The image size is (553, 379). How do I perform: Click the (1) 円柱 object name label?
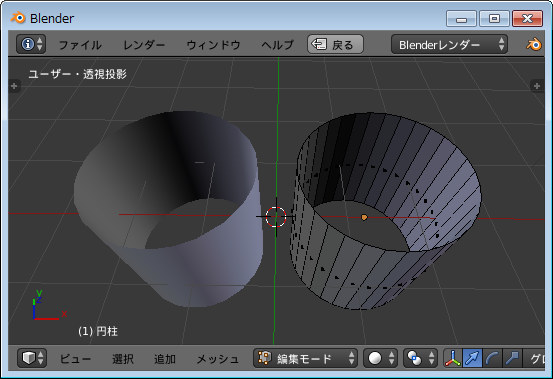98,331
